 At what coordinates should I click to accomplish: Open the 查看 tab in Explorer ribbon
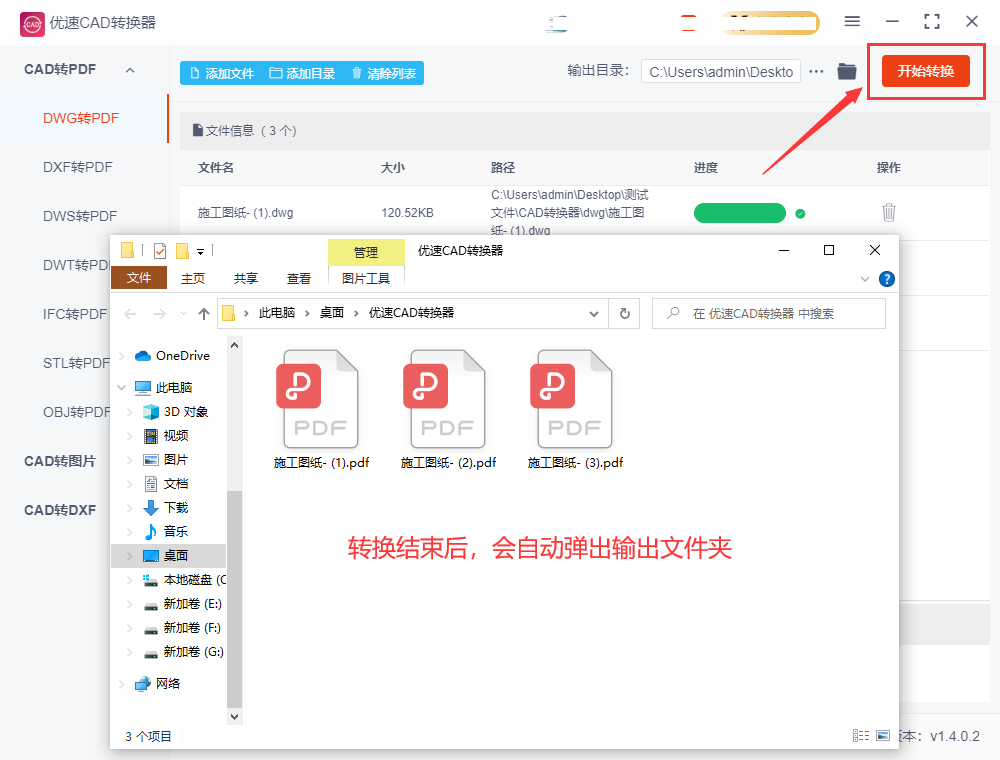pyautogui.click(x=298, y=279)
